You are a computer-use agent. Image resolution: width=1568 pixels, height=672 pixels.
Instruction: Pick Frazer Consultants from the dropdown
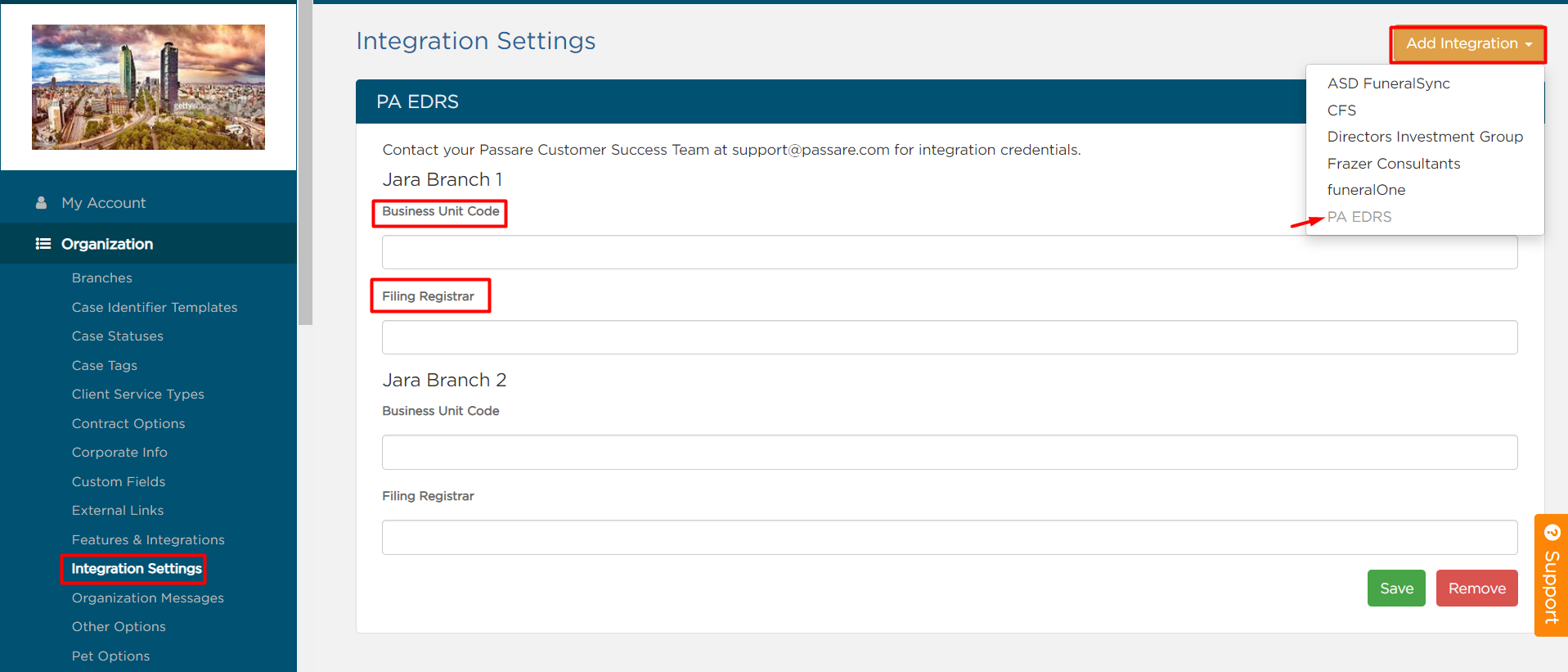[1393, 164]
